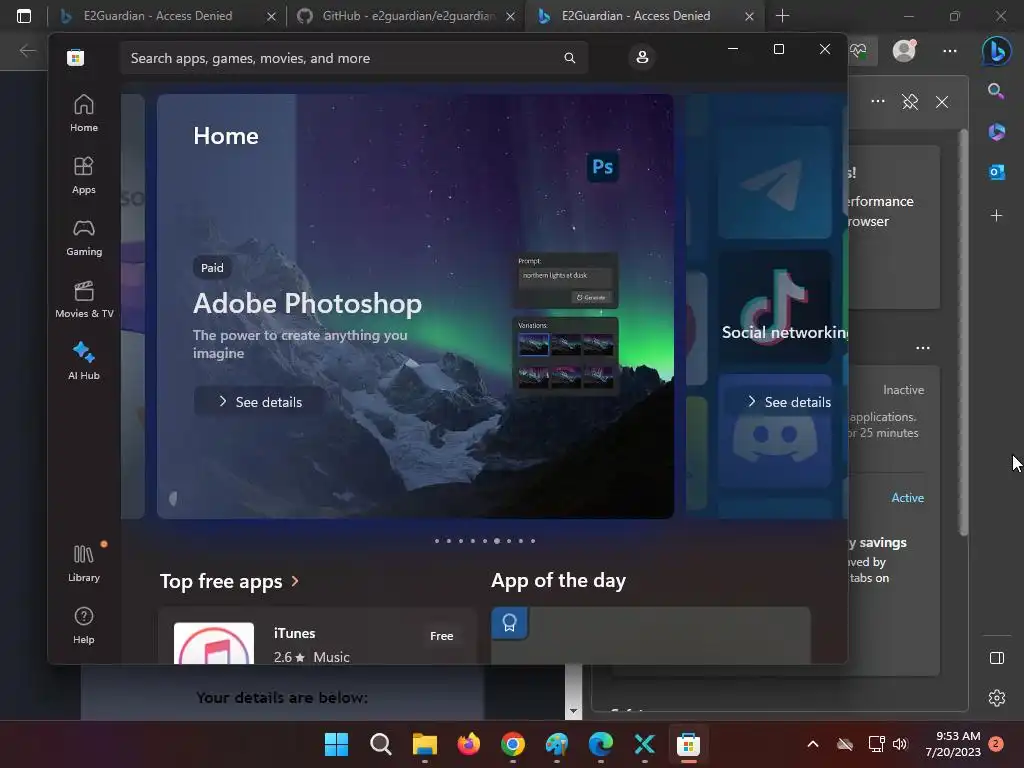Click scroll down arrow on webpage
The image size is (1024, 768).
tap(573, 711)
